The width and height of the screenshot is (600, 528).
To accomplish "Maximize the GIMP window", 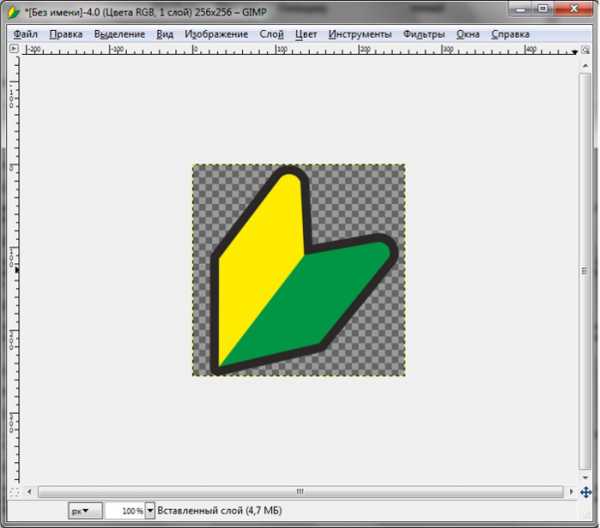I will (x=543, y=9).
